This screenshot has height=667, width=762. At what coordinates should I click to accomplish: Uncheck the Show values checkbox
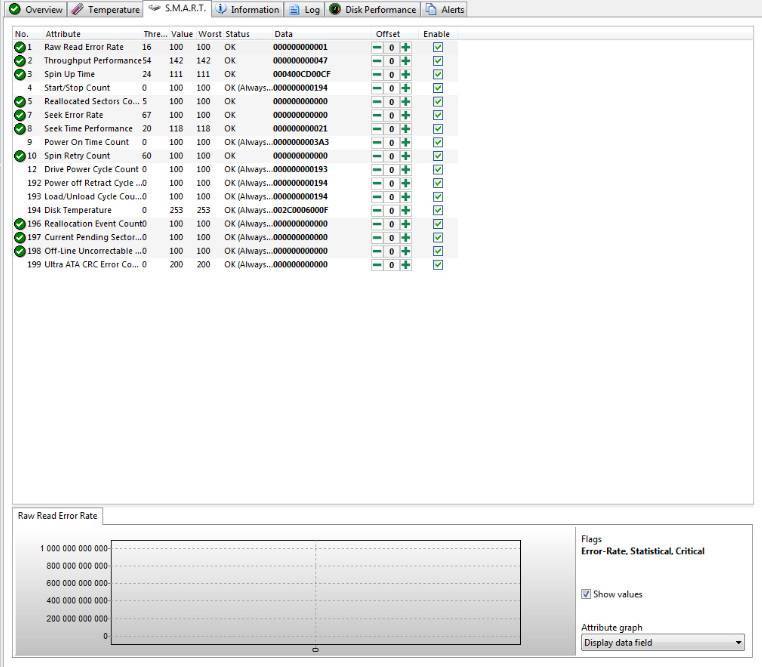[x=586, y=594]
